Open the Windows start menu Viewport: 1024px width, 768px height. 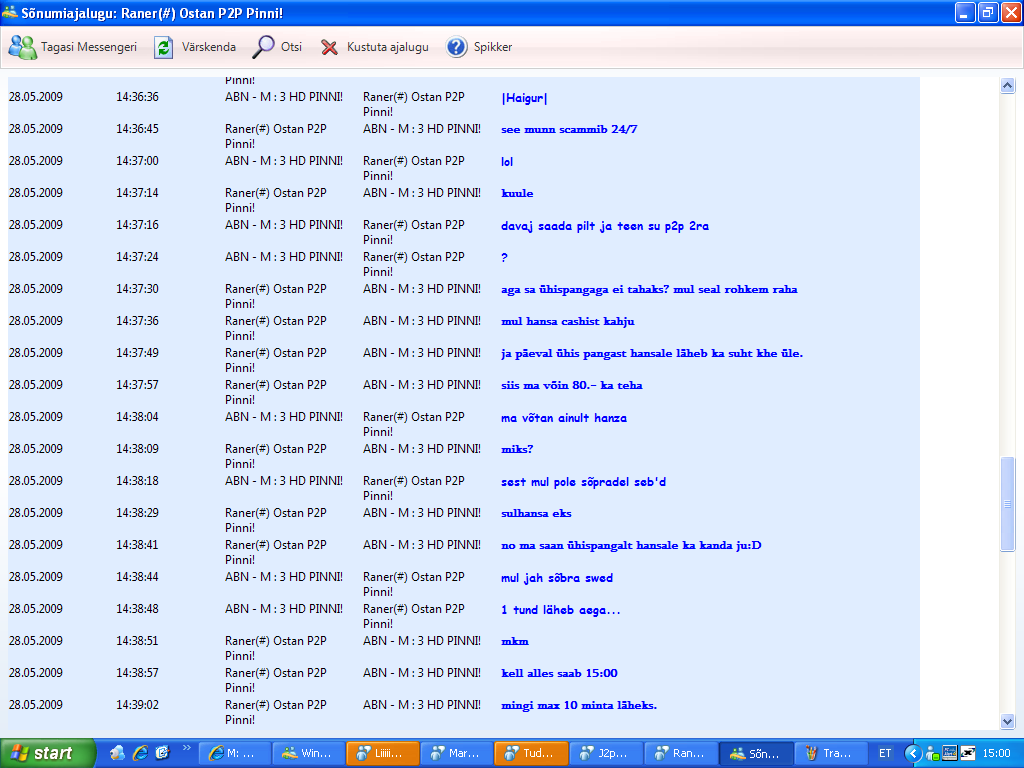pyautogui.click(x=48, y=753)
